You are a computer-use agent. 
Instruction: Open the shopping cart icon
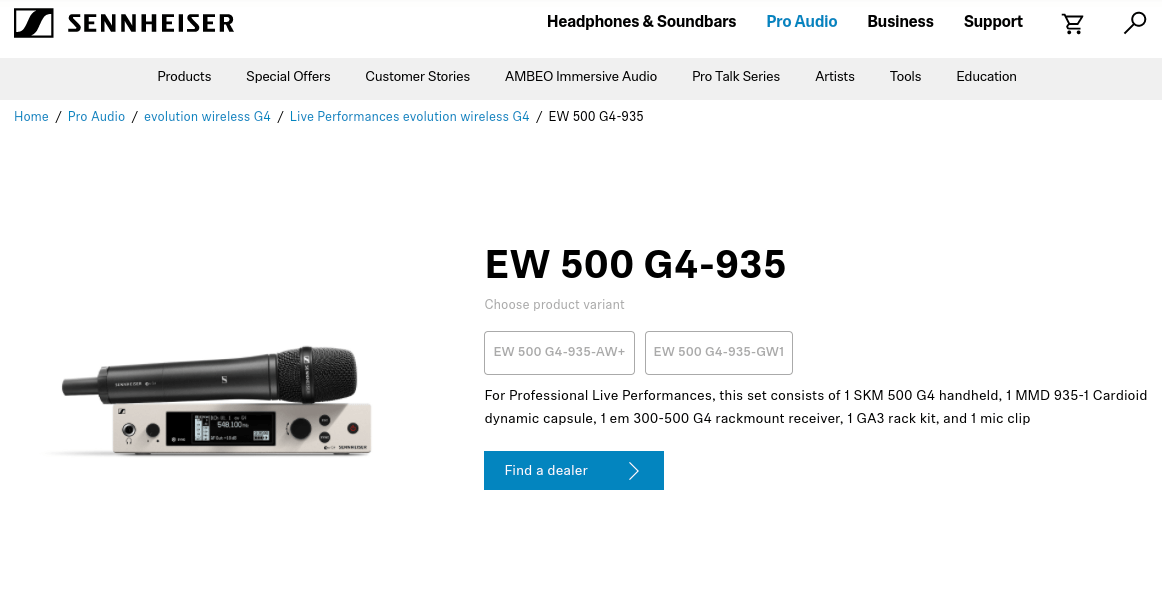(x=1072, y=24)
